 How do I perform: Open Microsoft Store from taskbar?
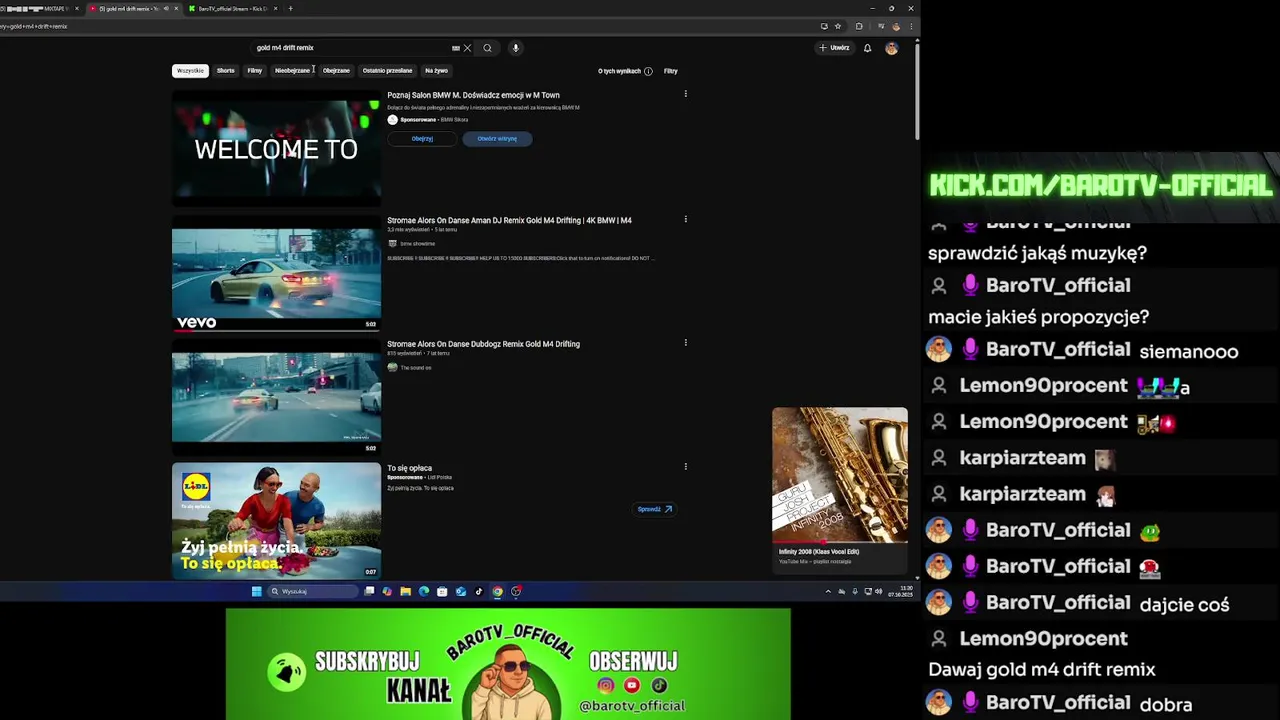pos(442,591)
